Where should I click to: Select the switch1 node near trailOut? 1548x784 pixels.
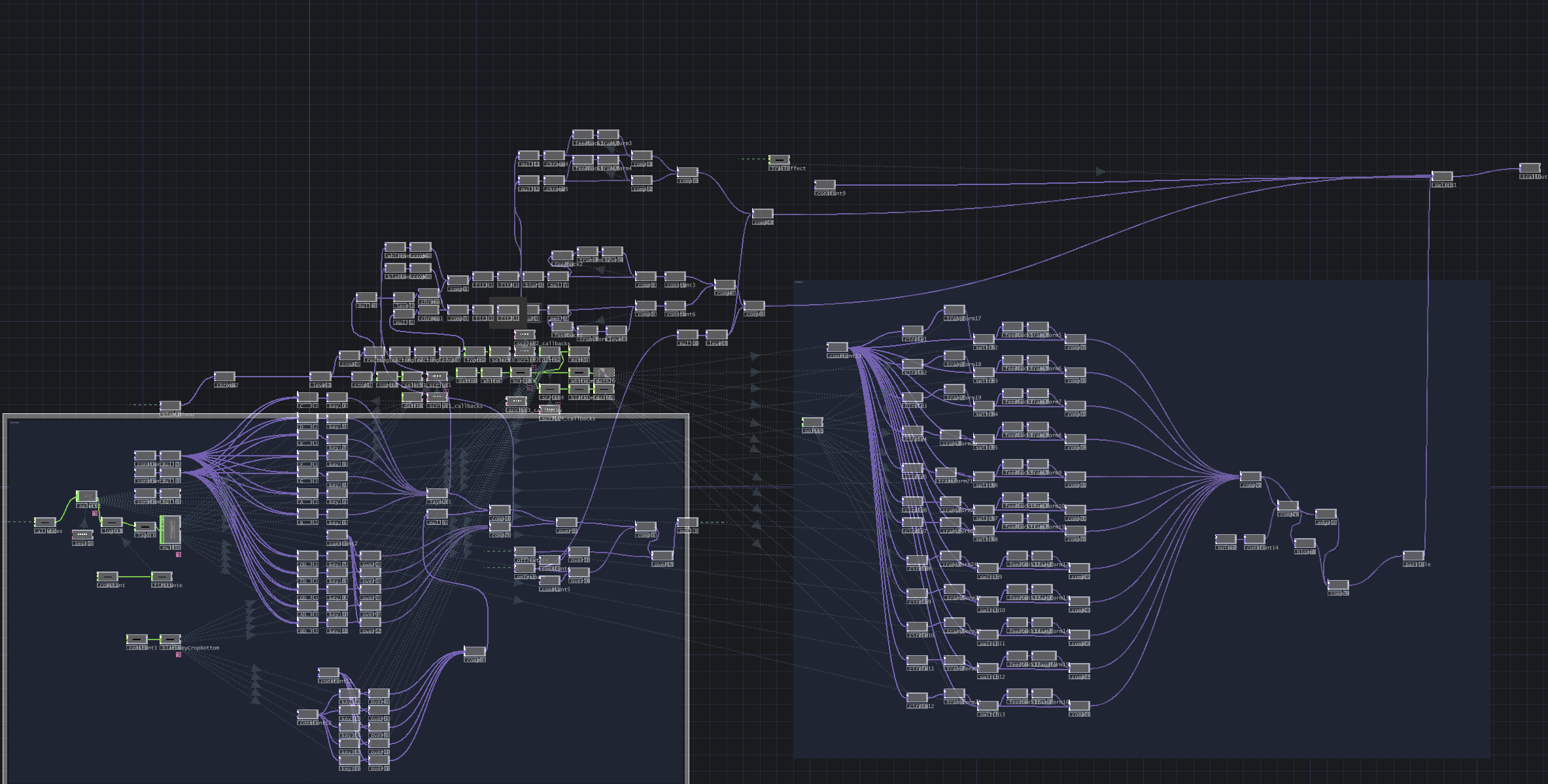(x=1442, y=177)
